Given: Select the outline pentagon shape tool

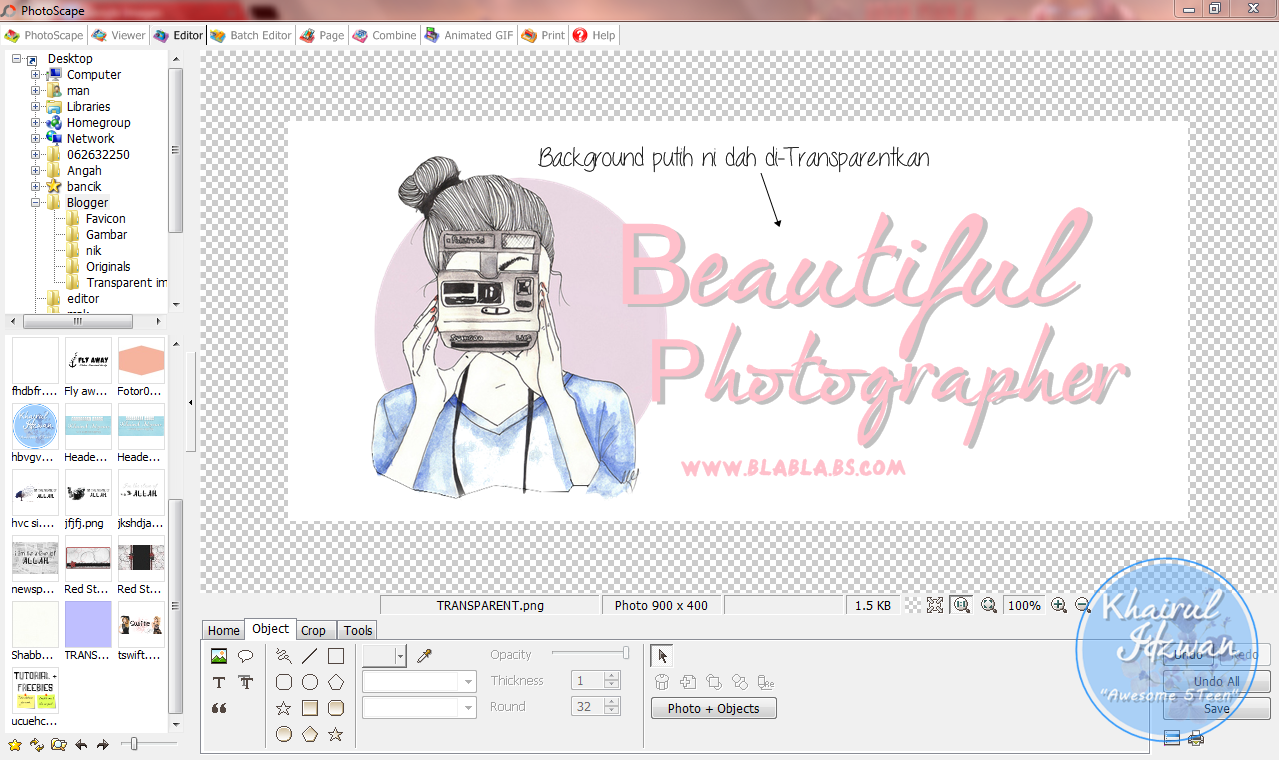Looking at the screenshot, I should [x=336, y=682].
